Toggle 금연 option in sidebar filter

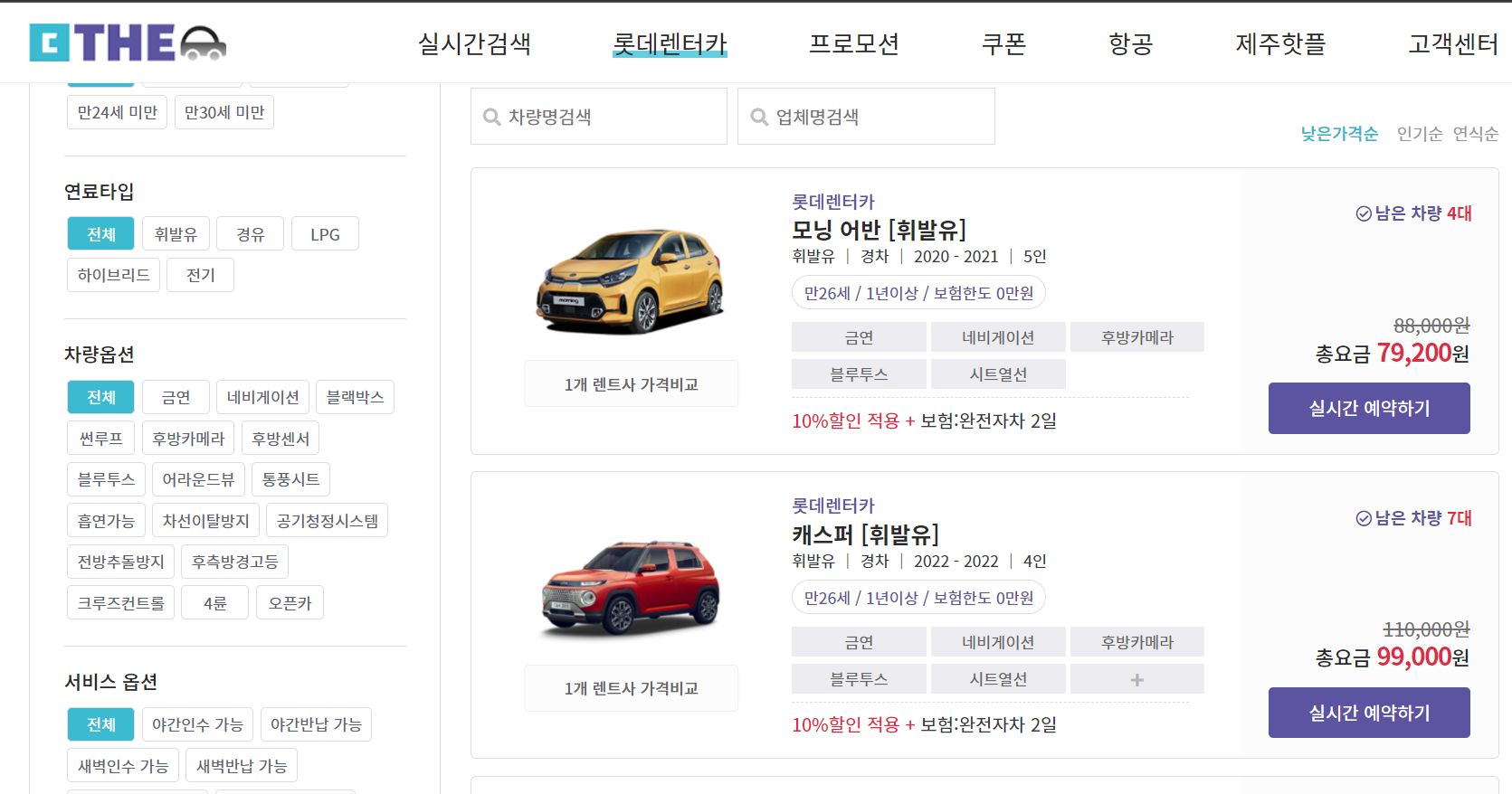pyautogui.click(x=176, y=397)
